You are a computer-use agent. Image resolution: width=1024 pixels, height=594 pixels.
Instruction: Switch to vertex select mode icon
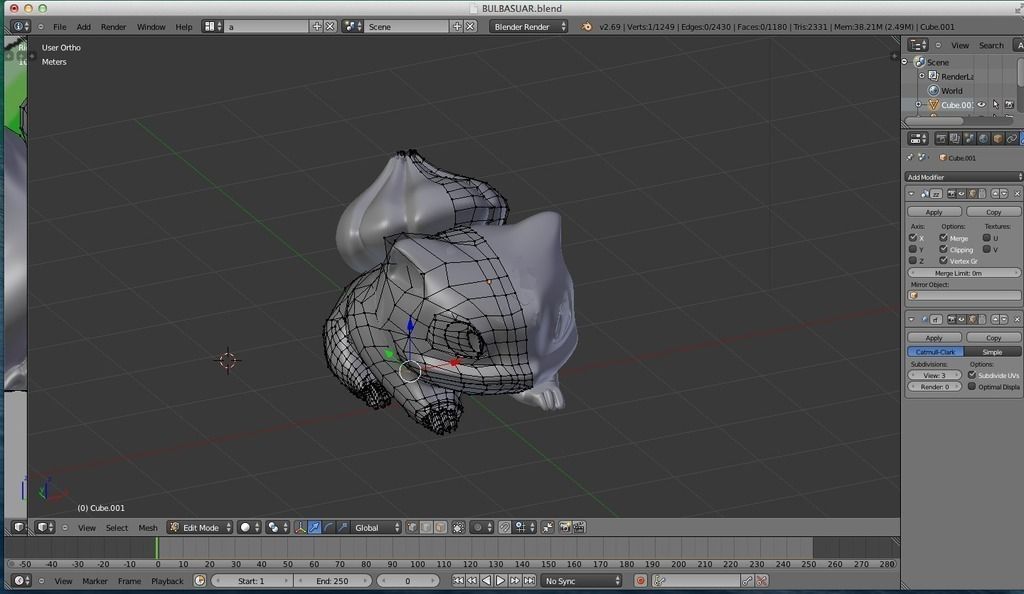click(412, 527)
